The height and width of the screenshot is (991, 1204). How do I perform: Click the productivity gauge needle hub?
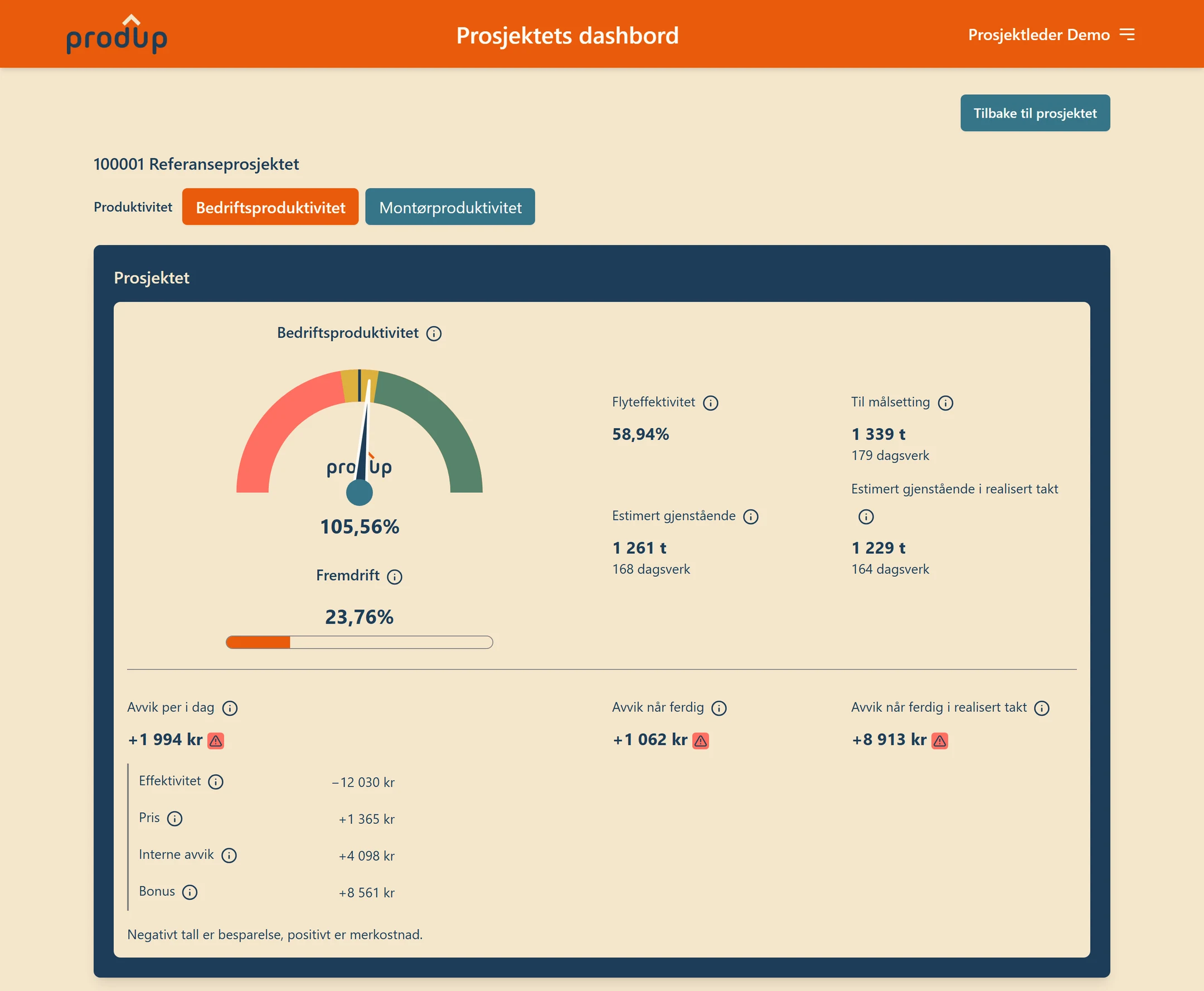click(360, 492)
